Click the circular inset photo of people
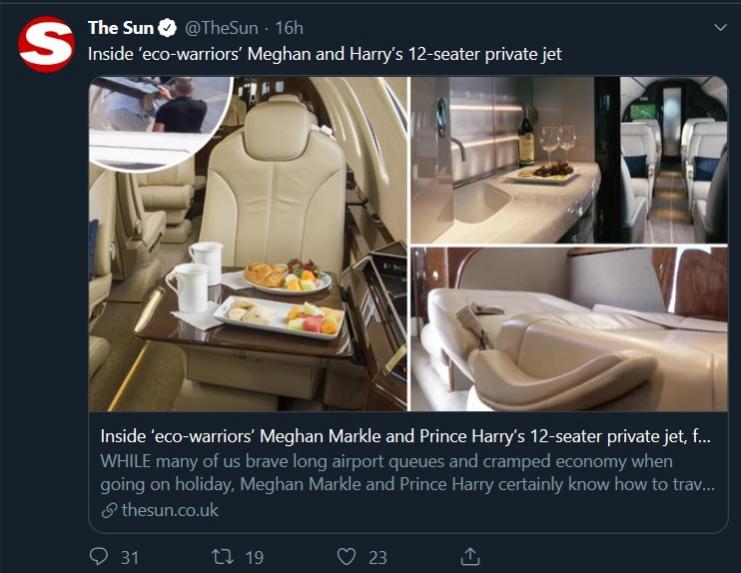Viewport: 741px width, 573px height. [158, 115]
